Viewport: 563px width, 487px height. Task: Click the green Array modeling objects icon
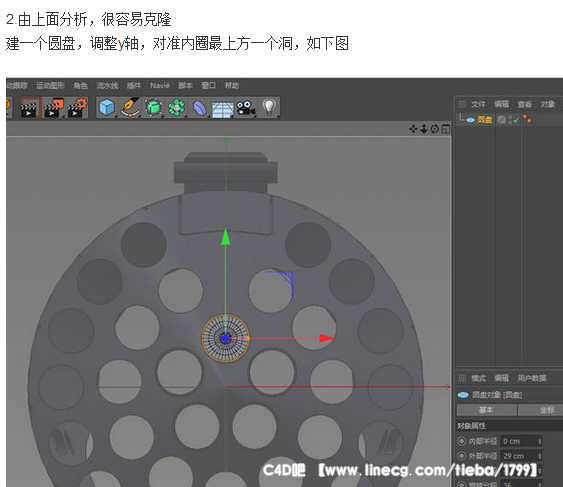tap(176, 107)
